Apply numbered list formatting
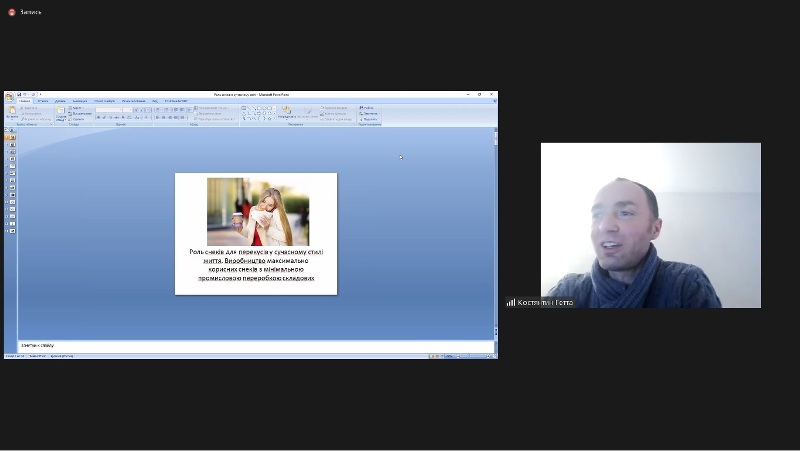The height and width of the screenshot is (452, 800). [167, 110]
